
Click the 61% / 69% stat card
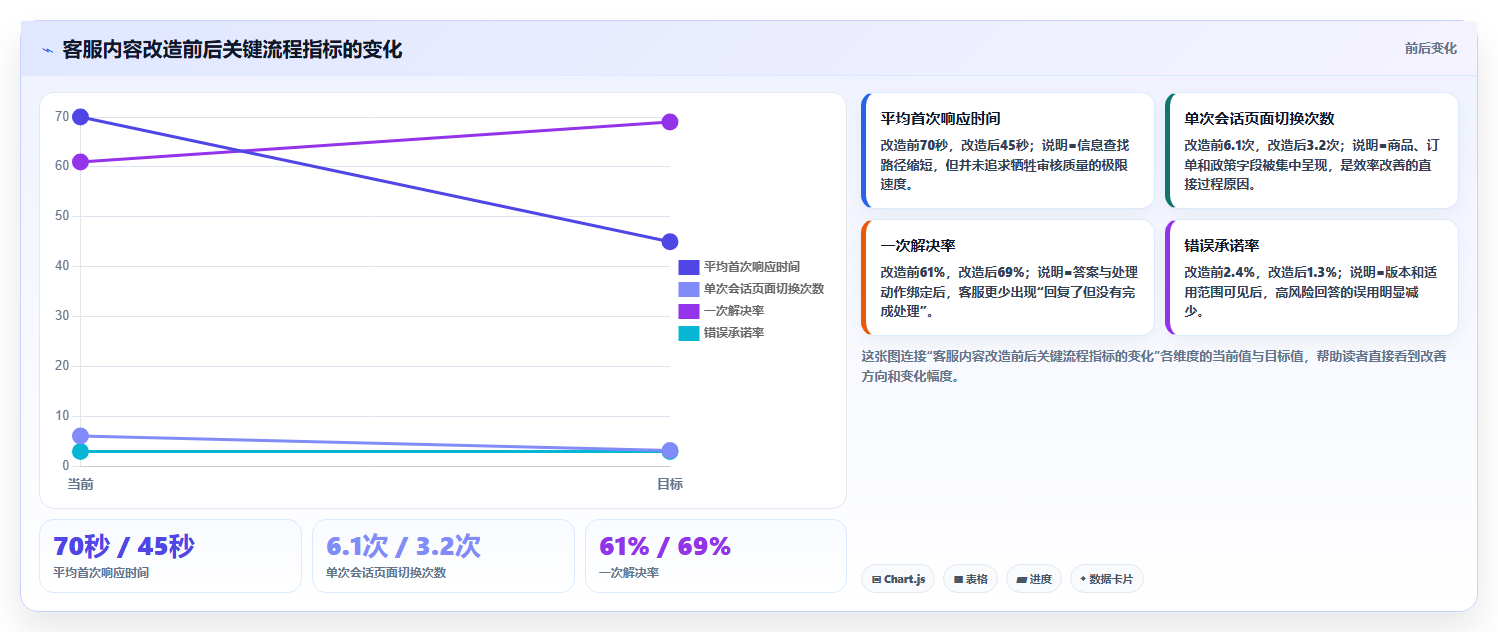716,556
